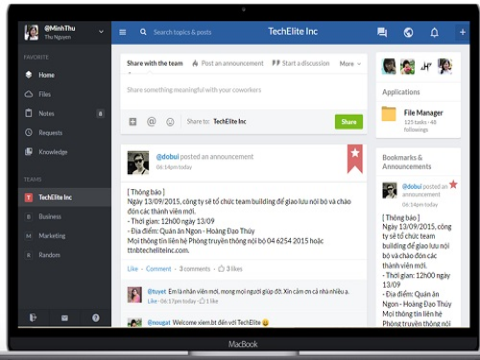
Task: Click the green Share button
Action: 349,122
